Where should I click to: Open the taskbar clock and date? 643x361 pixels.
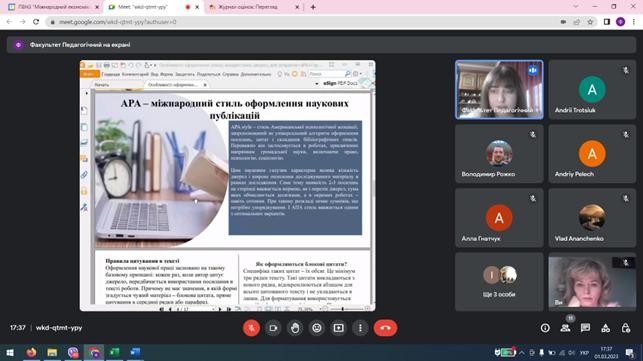(606, 352)
